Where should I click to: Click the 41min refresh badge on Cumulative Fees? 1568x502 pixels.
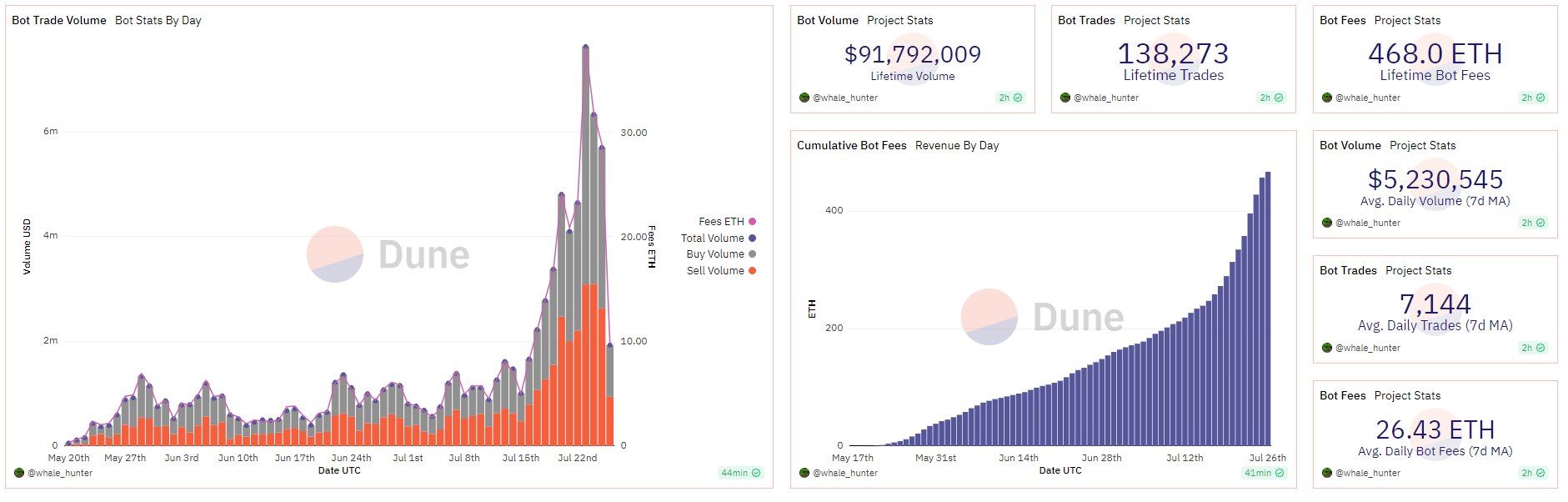(x=1264, y=473)
